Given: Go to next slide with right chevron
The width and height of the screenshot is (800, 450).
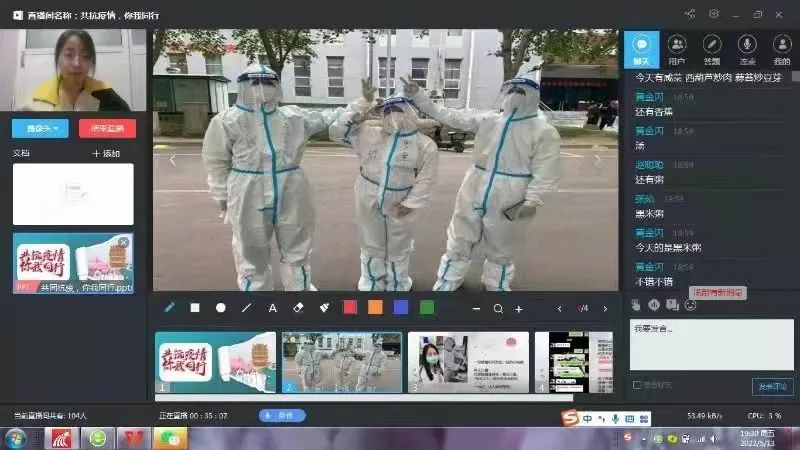Looking at the screenshot, I should (605, 309).
